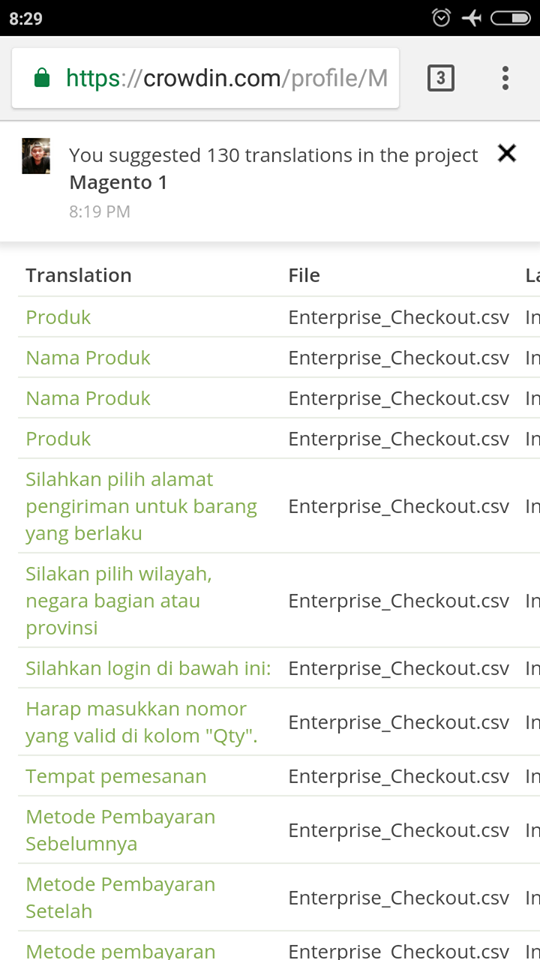Tap the airplane mode status icon
The width and height of the screenshot is (540, 960).
pos(471,18)
